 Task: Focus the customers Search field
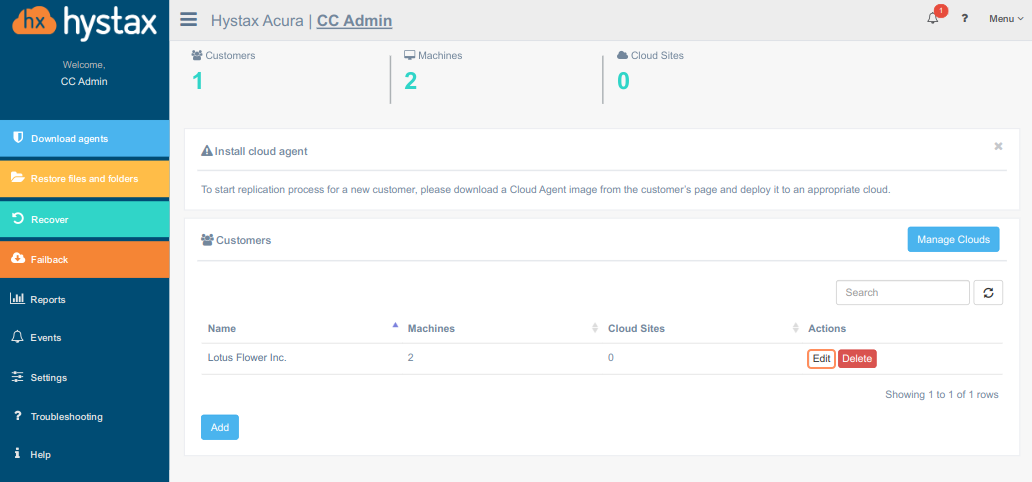(x=902, y=292)
